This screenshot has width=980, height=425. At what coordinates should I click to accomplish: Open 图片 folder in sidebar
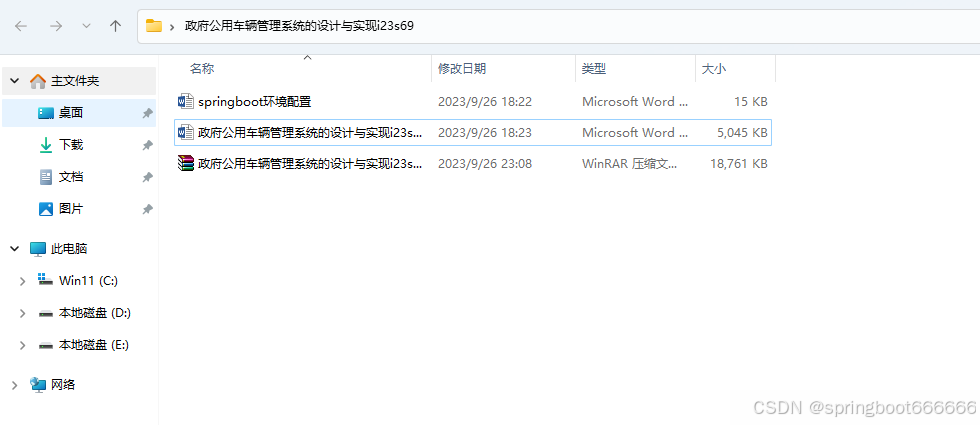71,209
